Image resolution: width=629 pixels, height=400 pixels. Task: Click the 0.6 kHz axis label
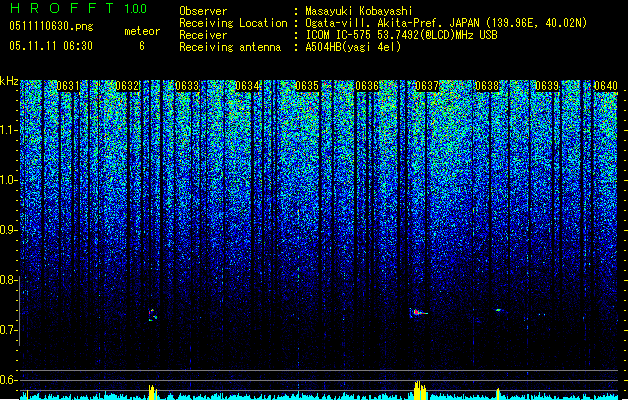9,380
